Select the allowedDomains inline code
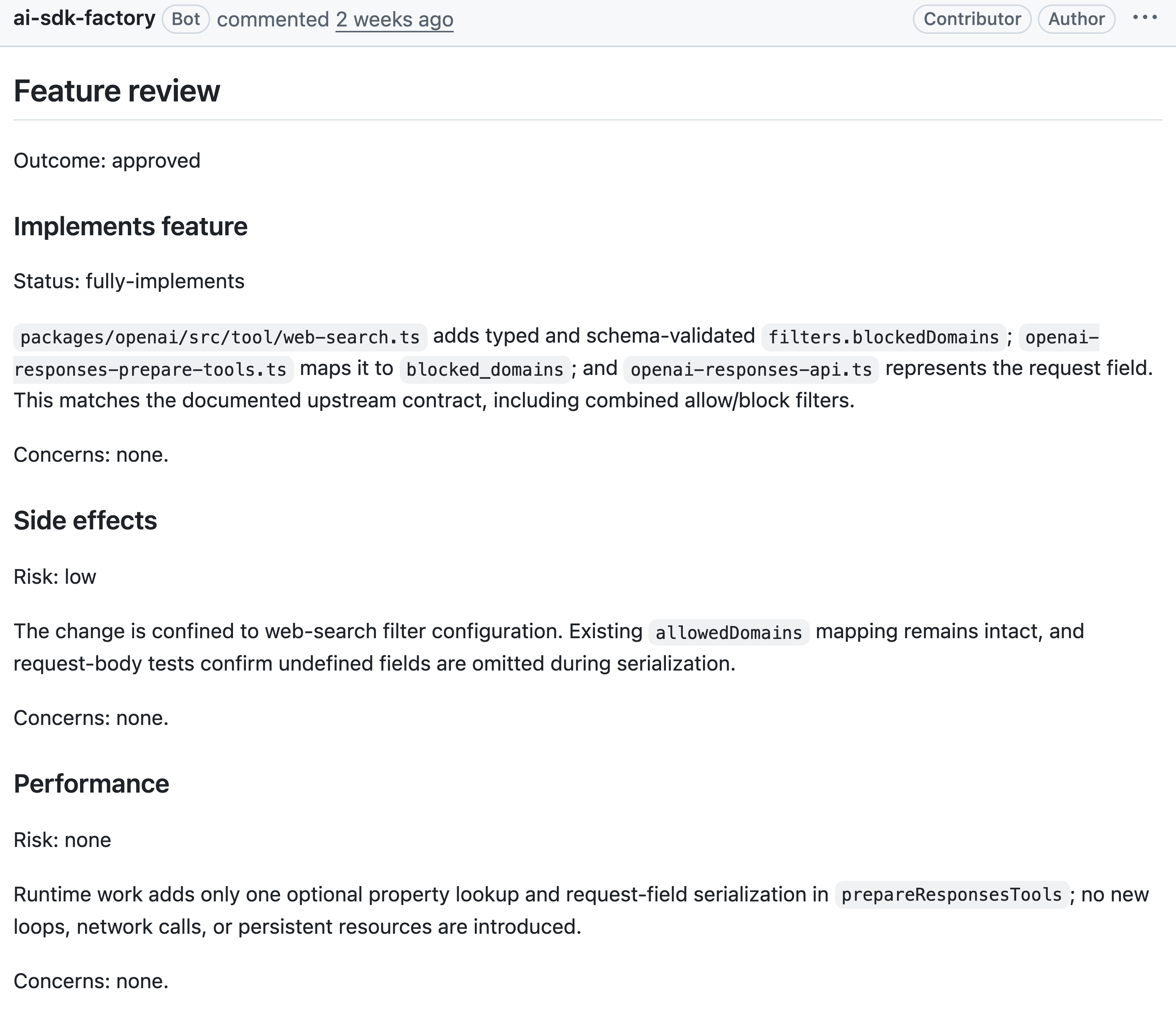Screen dimensions: 1176x1022 [x=728, y=632]
